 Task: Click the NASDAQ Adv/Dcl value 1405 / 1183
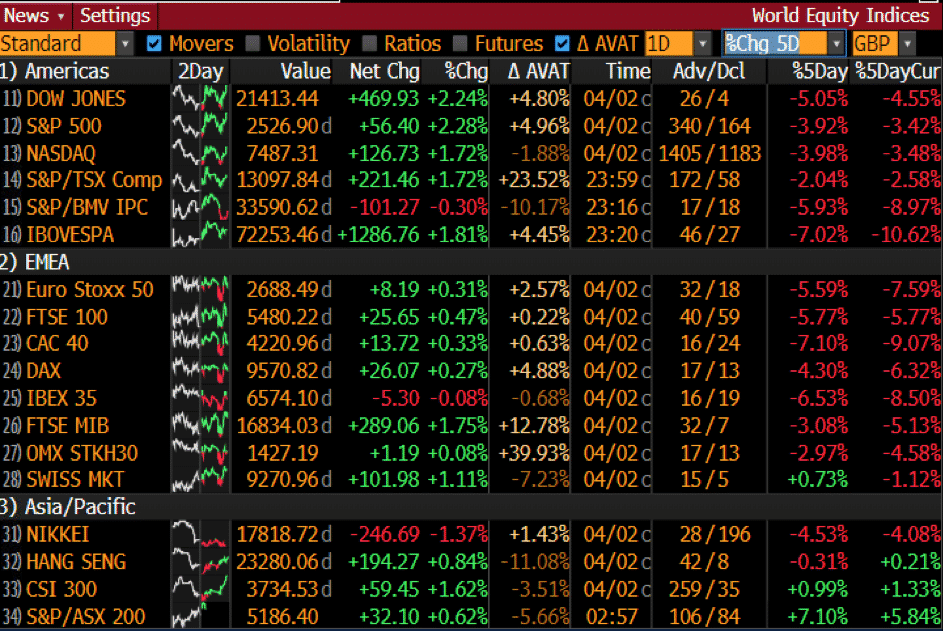(710, 153)
